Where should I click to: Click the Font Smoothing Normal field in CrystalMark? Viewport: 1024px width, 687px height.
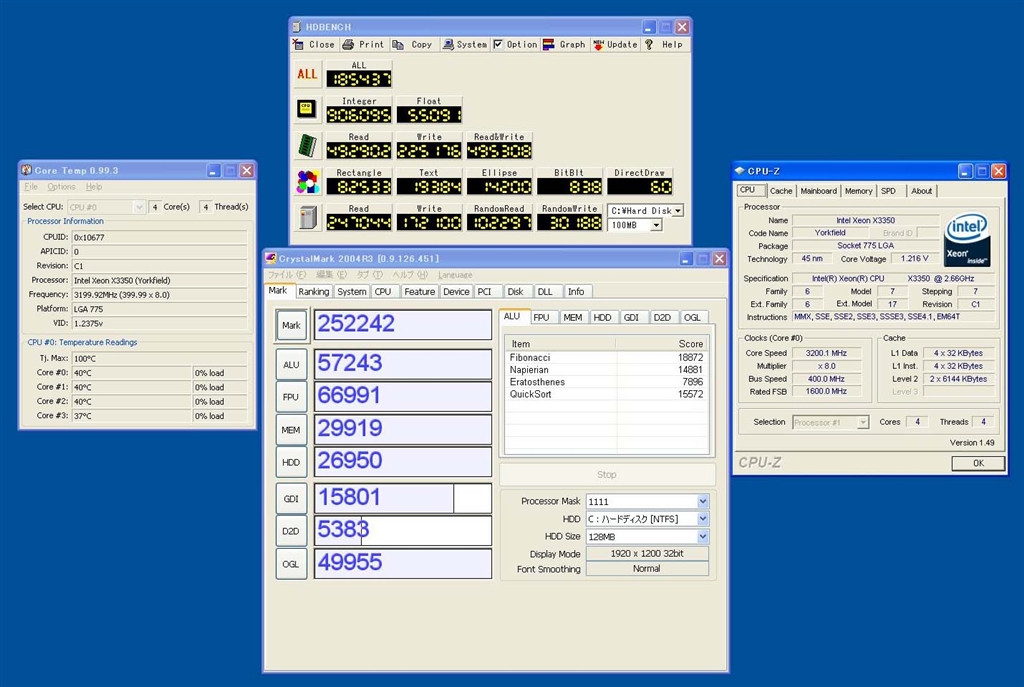(x=647, y=569)
